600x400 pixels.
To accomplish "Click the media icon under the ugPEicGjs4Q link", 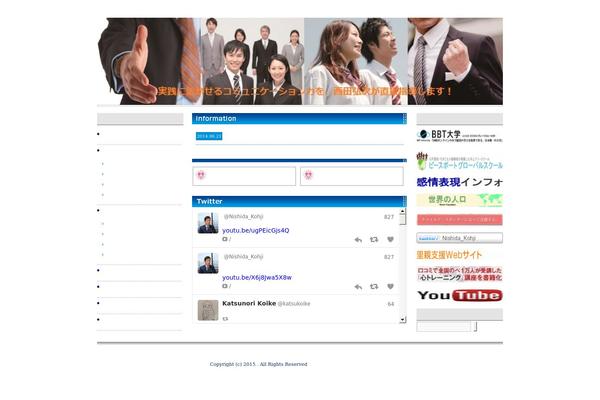I will click(225, 239).
